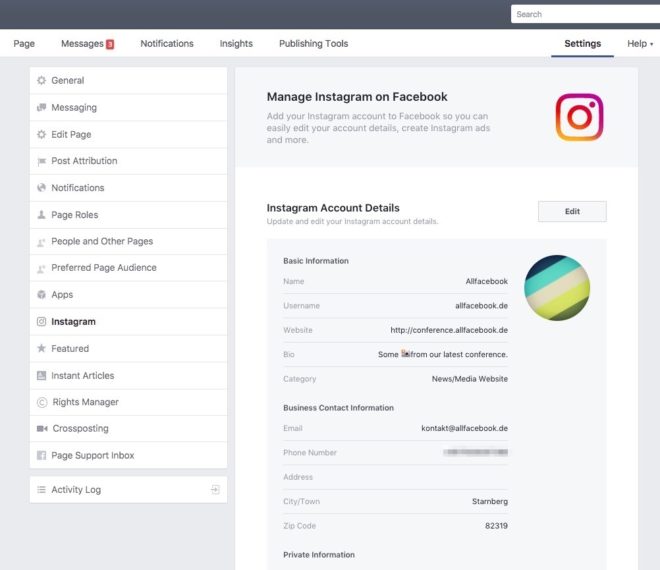Image resolution: width=660 pixels, height=570 pixels.
Task: Click the Instagram camera icon in sidebar
Action: tap(41, 322)
